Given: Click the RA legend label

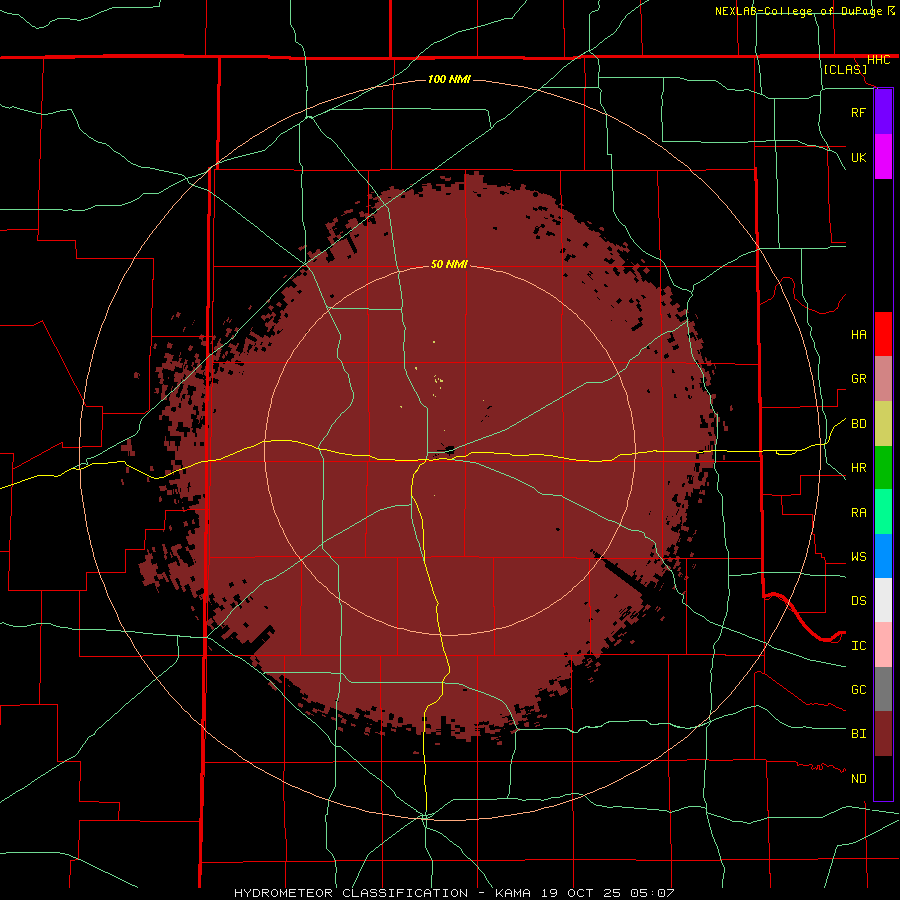Looking at the screenshot, I should point(858,513).
